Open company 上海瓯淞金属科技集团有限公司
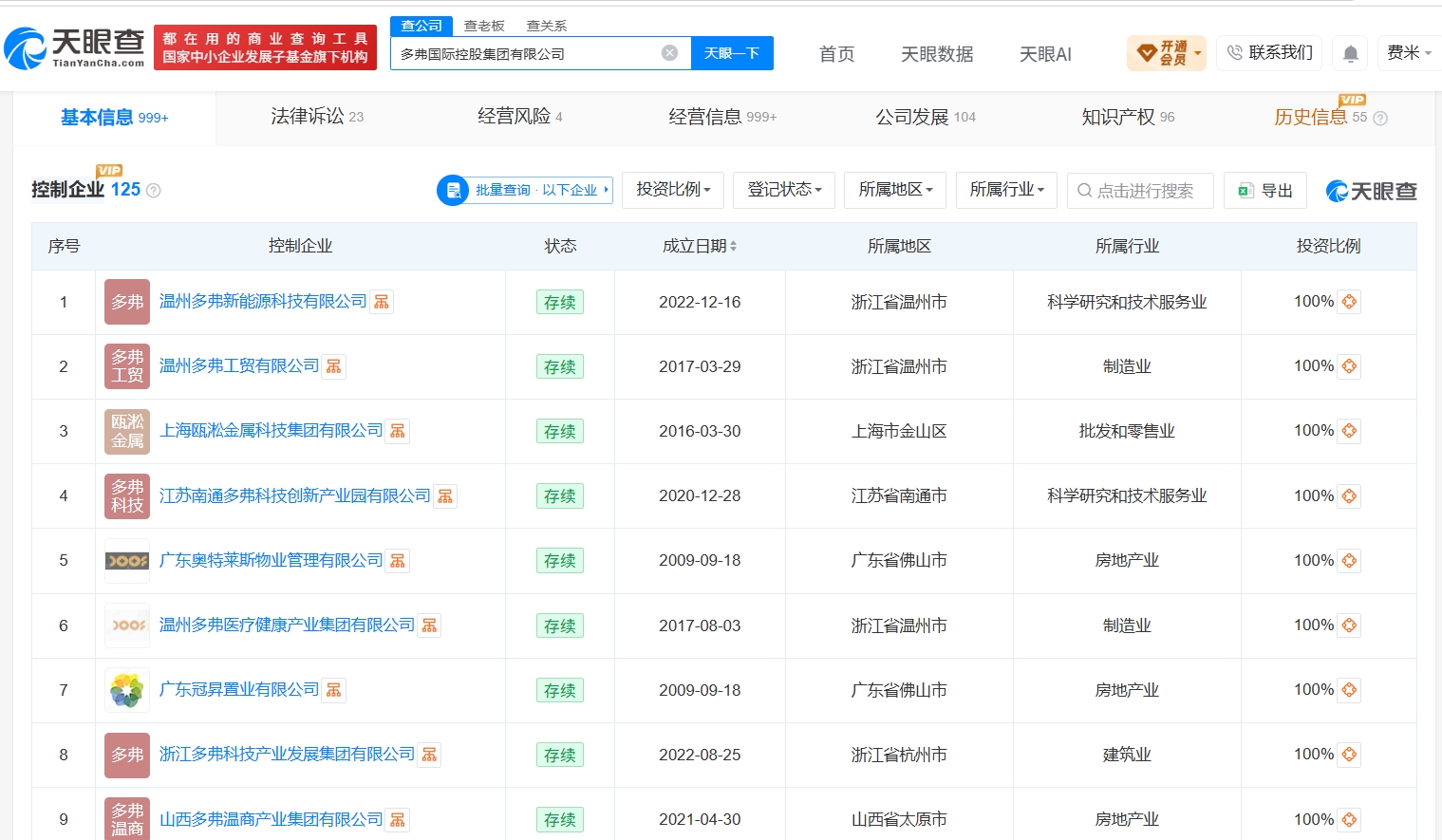This screenshot has width=1442, height=840. (272, 431)
